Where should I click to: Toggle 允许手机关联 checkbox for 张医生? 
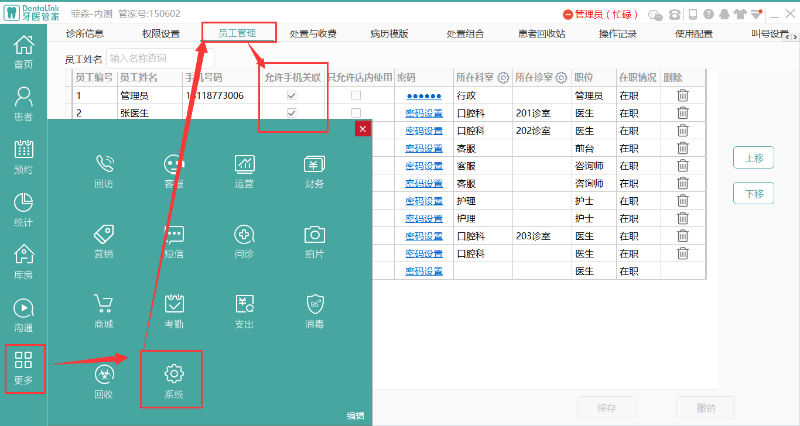pos(291,113)
